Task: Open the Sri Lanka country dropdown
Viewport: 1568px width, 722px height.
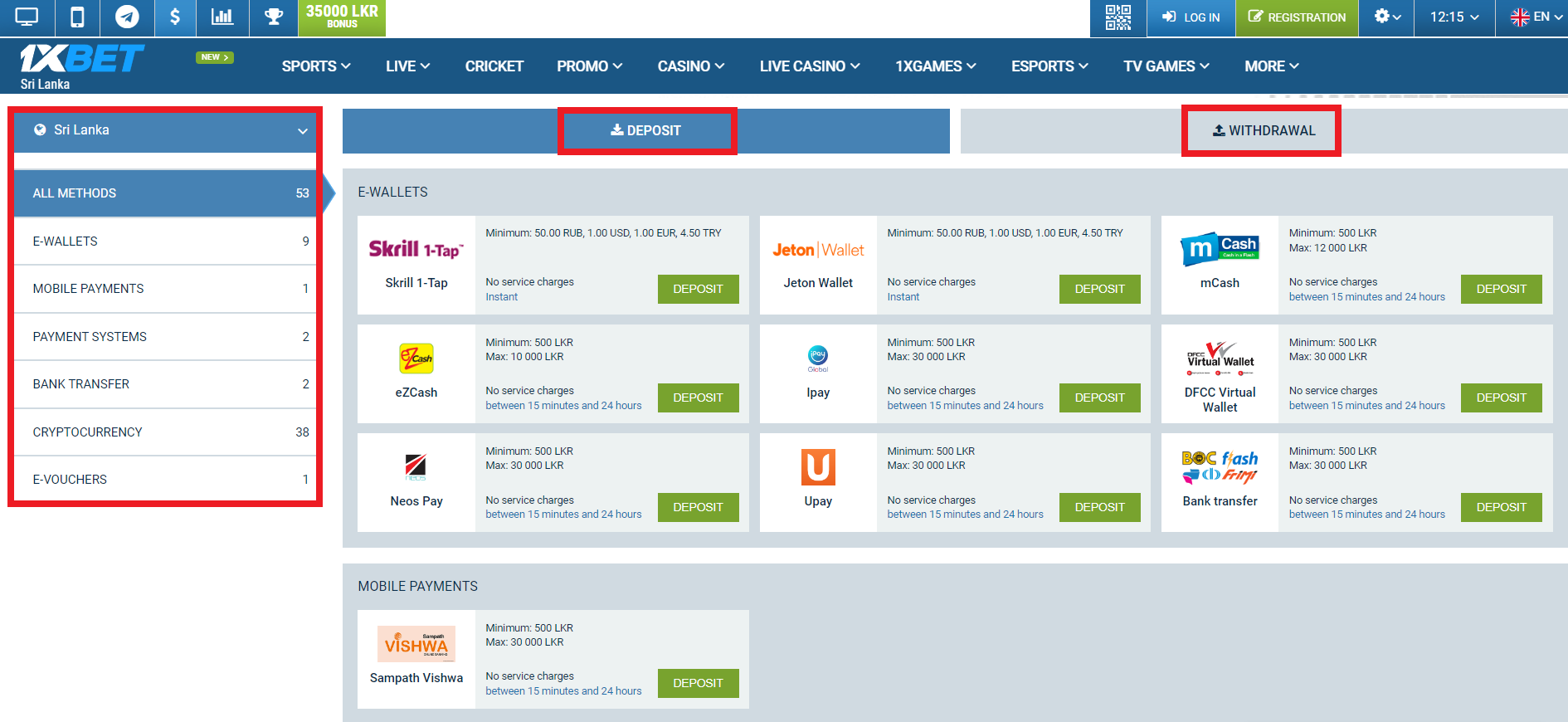Action: [166, 130]
